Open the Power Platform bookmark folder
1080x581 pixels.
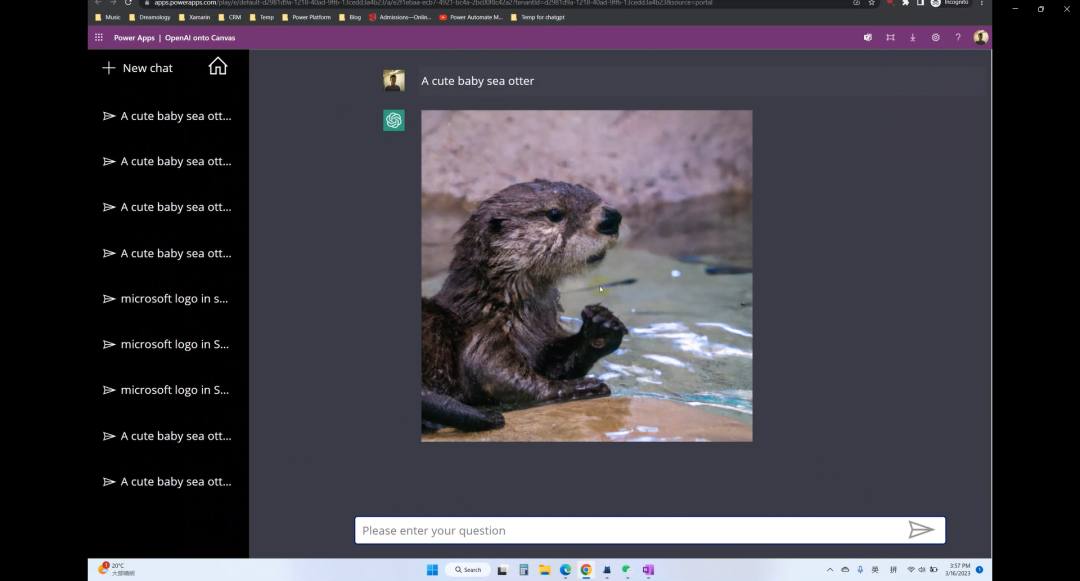click(x=307, y=17)
